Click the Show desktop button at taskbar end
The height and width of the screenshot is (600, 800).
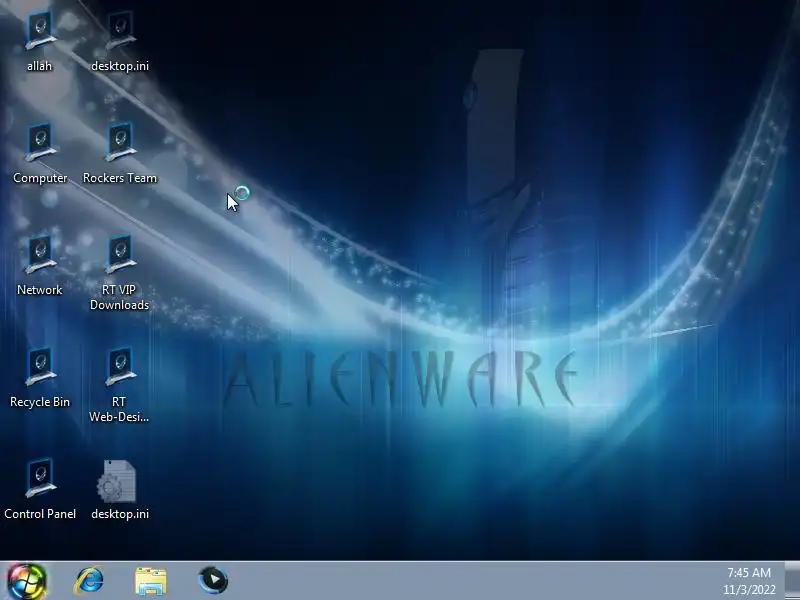pyautogui.click(x=792, y=581)
